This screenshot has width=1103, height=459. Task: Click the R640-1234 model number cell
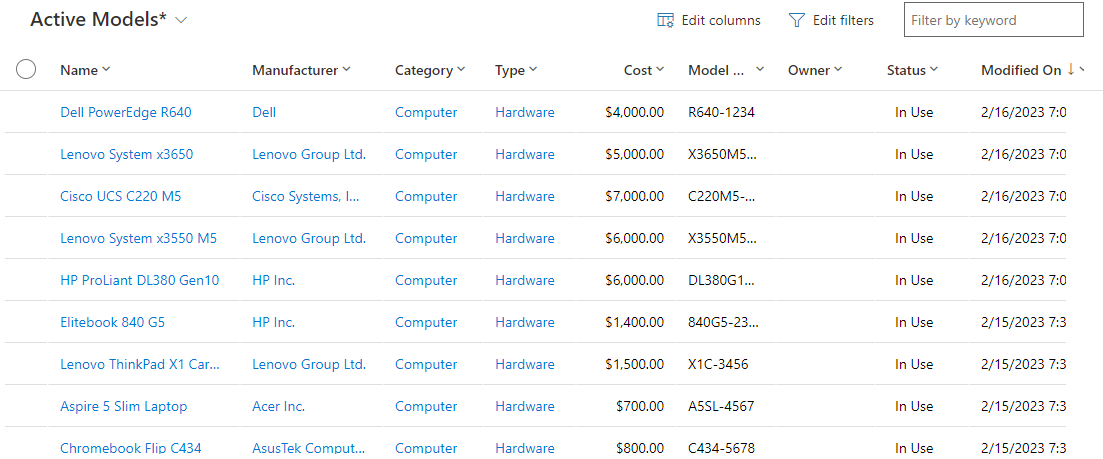[x=722, y=112]
